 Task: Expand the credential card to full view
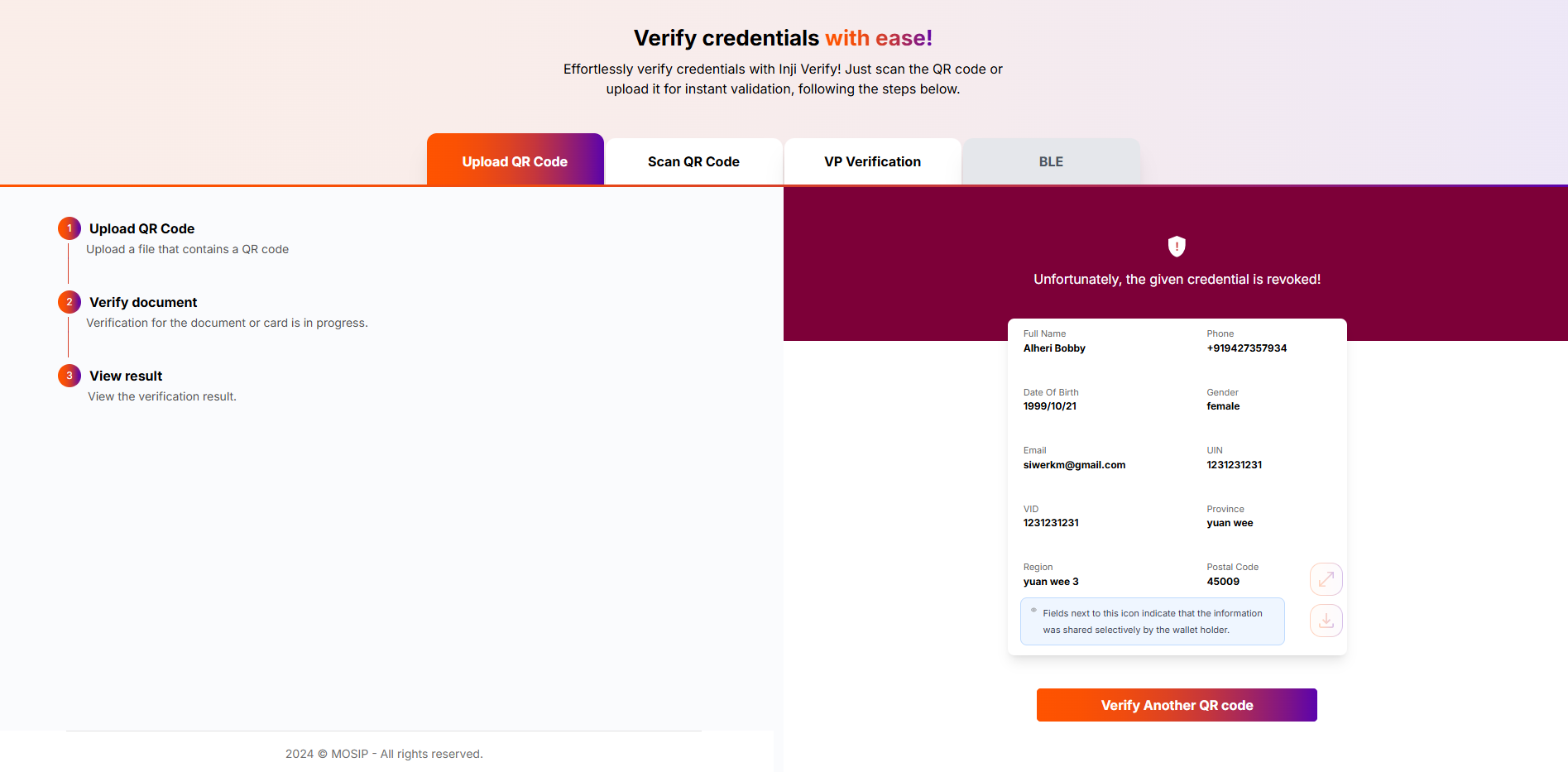pyautogui.click(x=1326, y=579)
